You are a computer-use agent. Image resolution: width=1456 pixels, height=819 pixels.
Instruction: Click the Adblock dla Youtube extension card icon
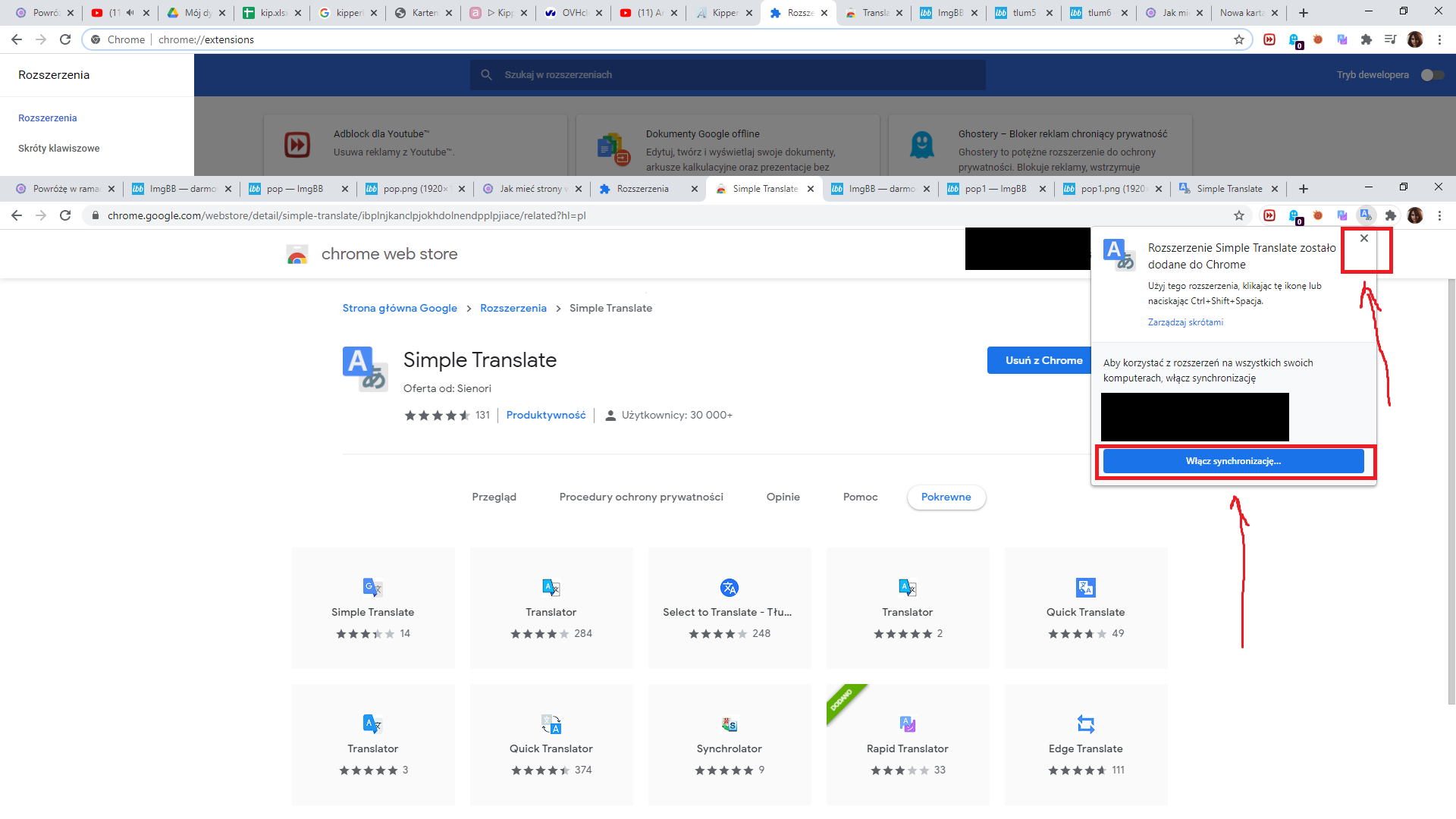click(x=297, y=144)
